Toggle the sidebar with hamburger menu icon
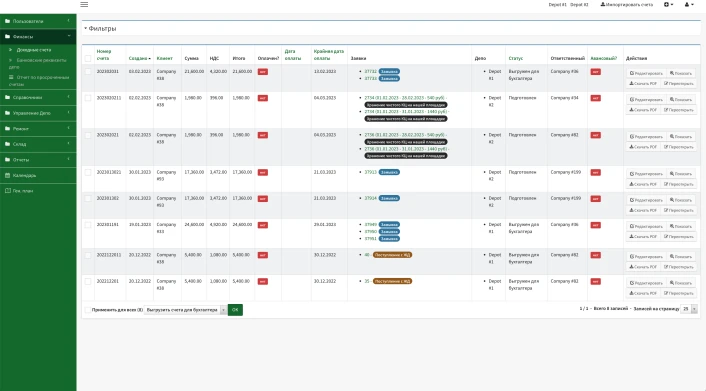 coord(84,5)
